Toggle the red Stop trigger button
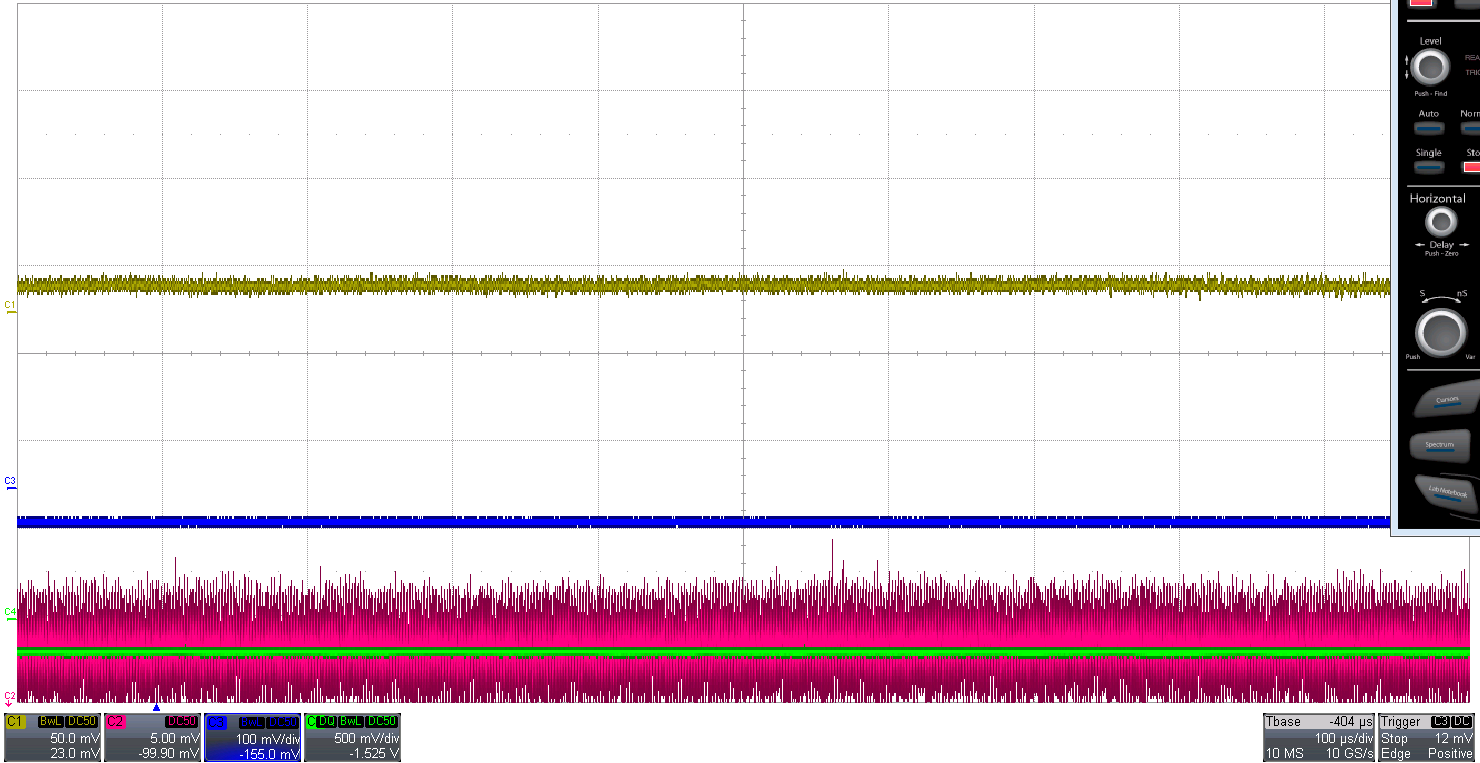The width and height of the screenshot is (1480, 763). coord(1471,167)
